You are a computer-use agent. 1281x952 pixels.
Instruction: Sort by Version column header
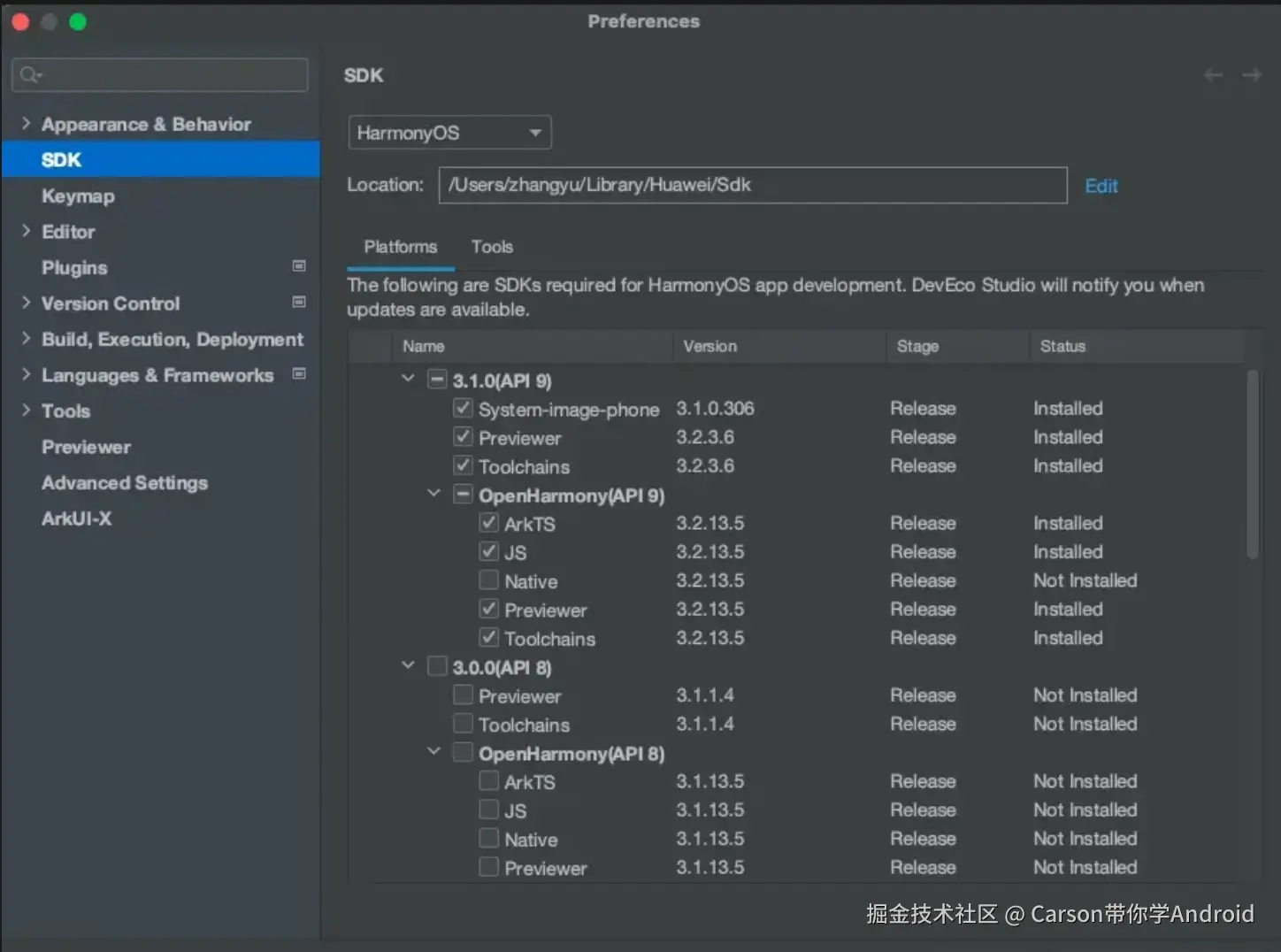[x=779, y=346]
